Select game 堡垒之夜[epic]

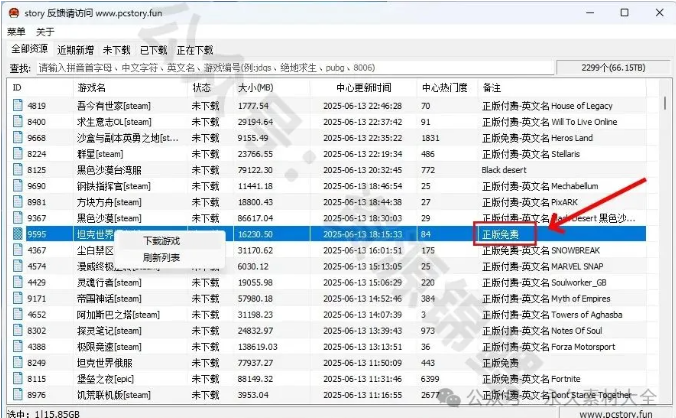[x=106, y=379]
